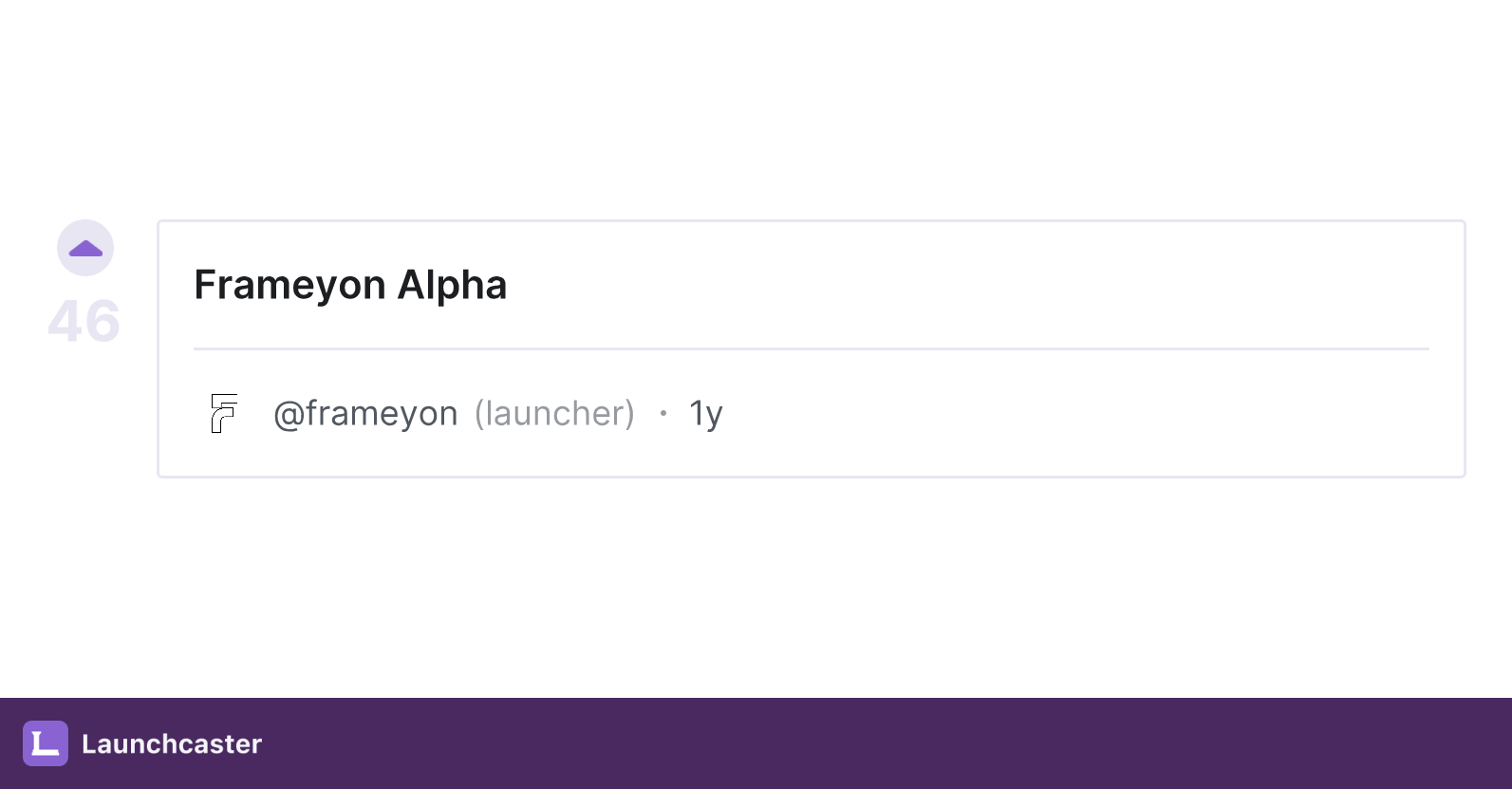Image resolution: width=1512 pixels, height=789 pixels.
Task: Click the word Alpha in the title
Action: tap(452, 285)
